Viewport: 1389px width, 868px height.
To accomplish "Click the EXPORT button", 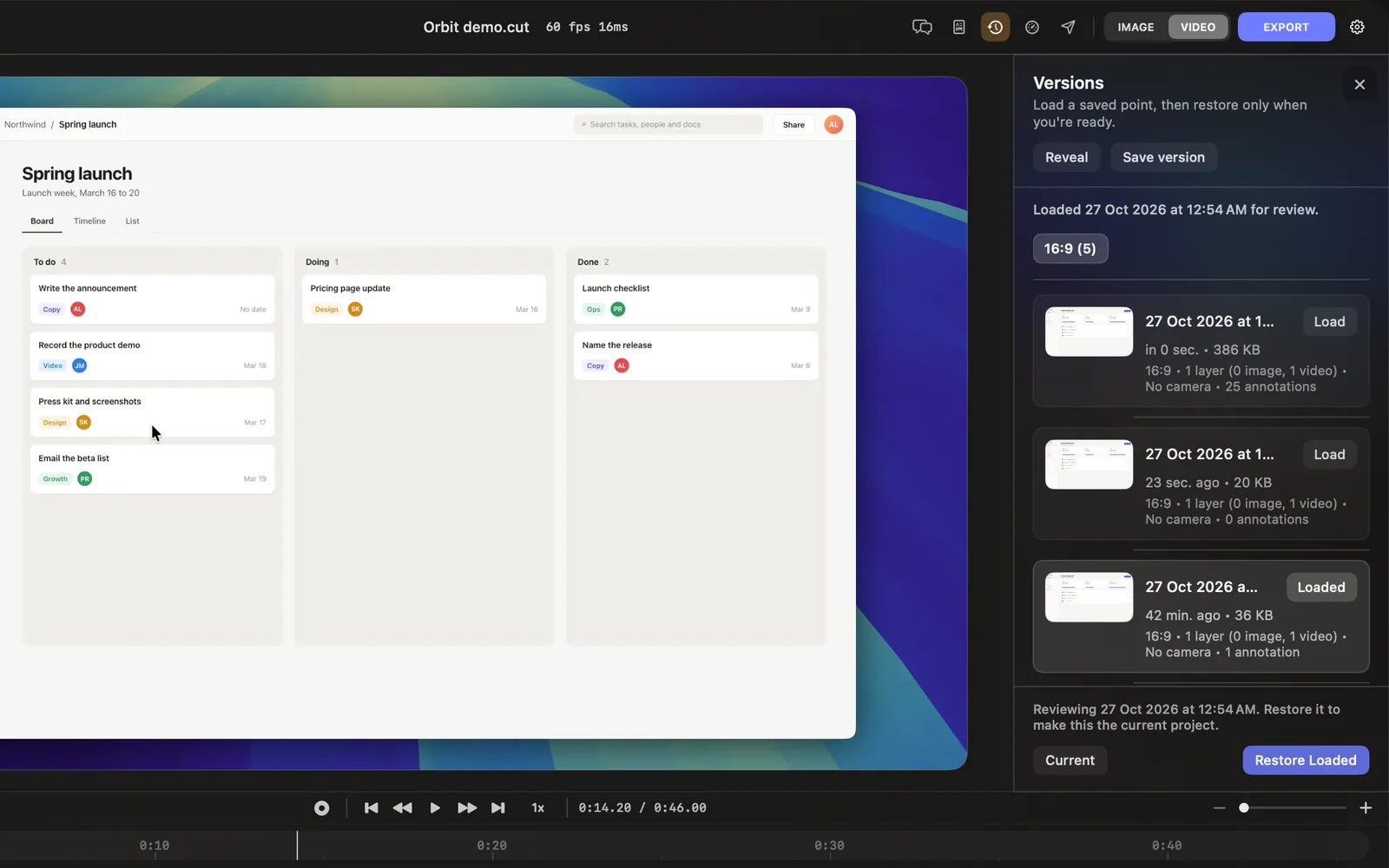I will click(1286, 27).
